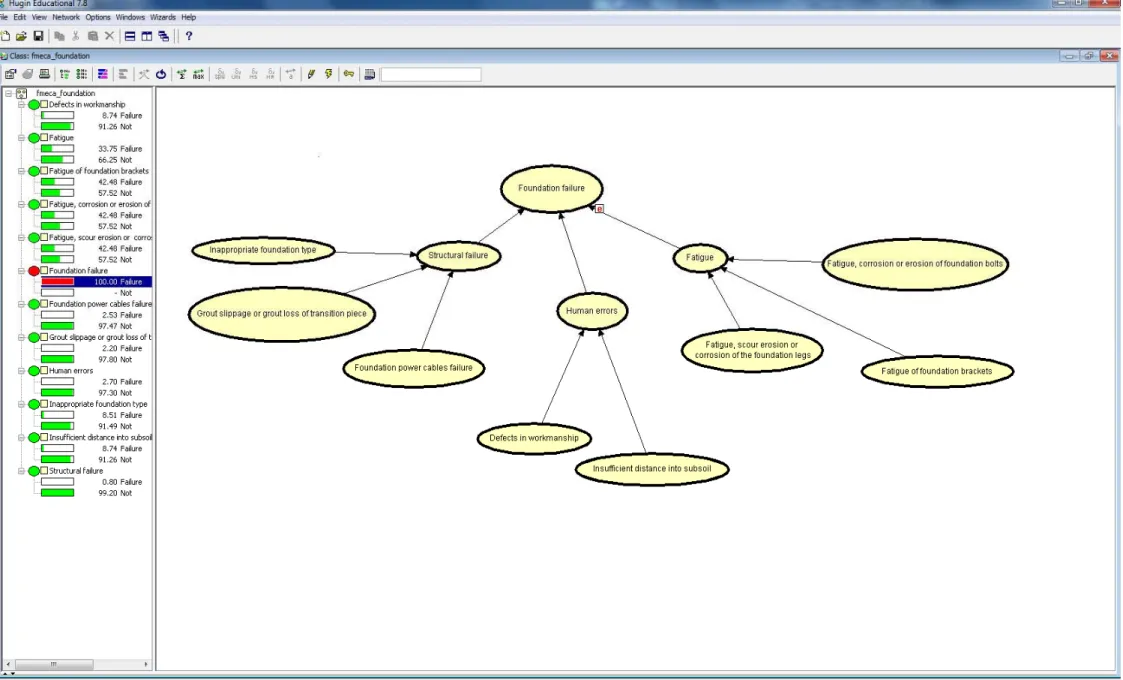The image size is (1123, 680).
Task: Select the Structural failure node in graph
Action: click(458, 256)
